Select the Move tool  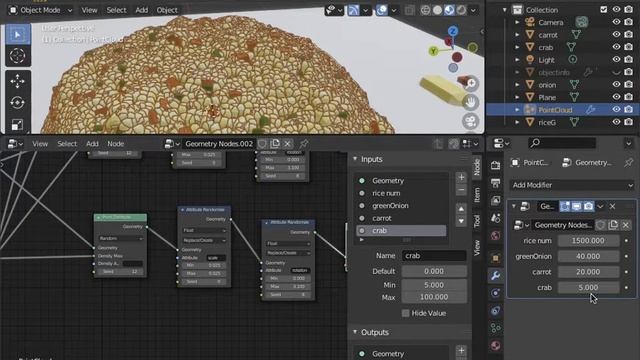[18, 81]
